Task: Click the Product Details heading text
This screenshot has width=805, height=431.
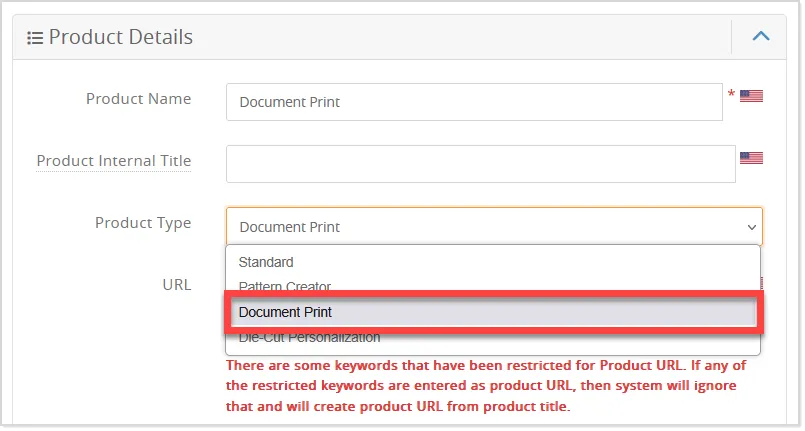Action: point(121,37)
